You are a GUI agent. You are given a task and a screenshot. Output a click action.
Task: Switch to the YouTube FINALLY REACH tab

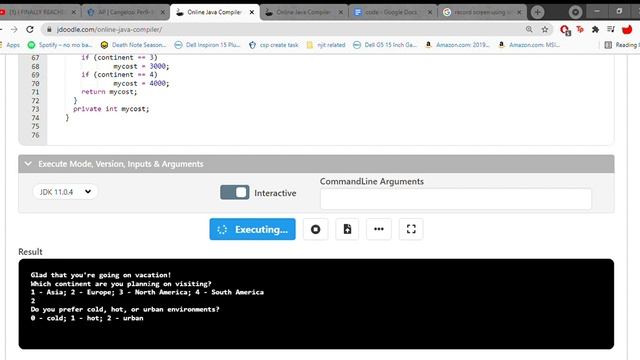point(38,12)
